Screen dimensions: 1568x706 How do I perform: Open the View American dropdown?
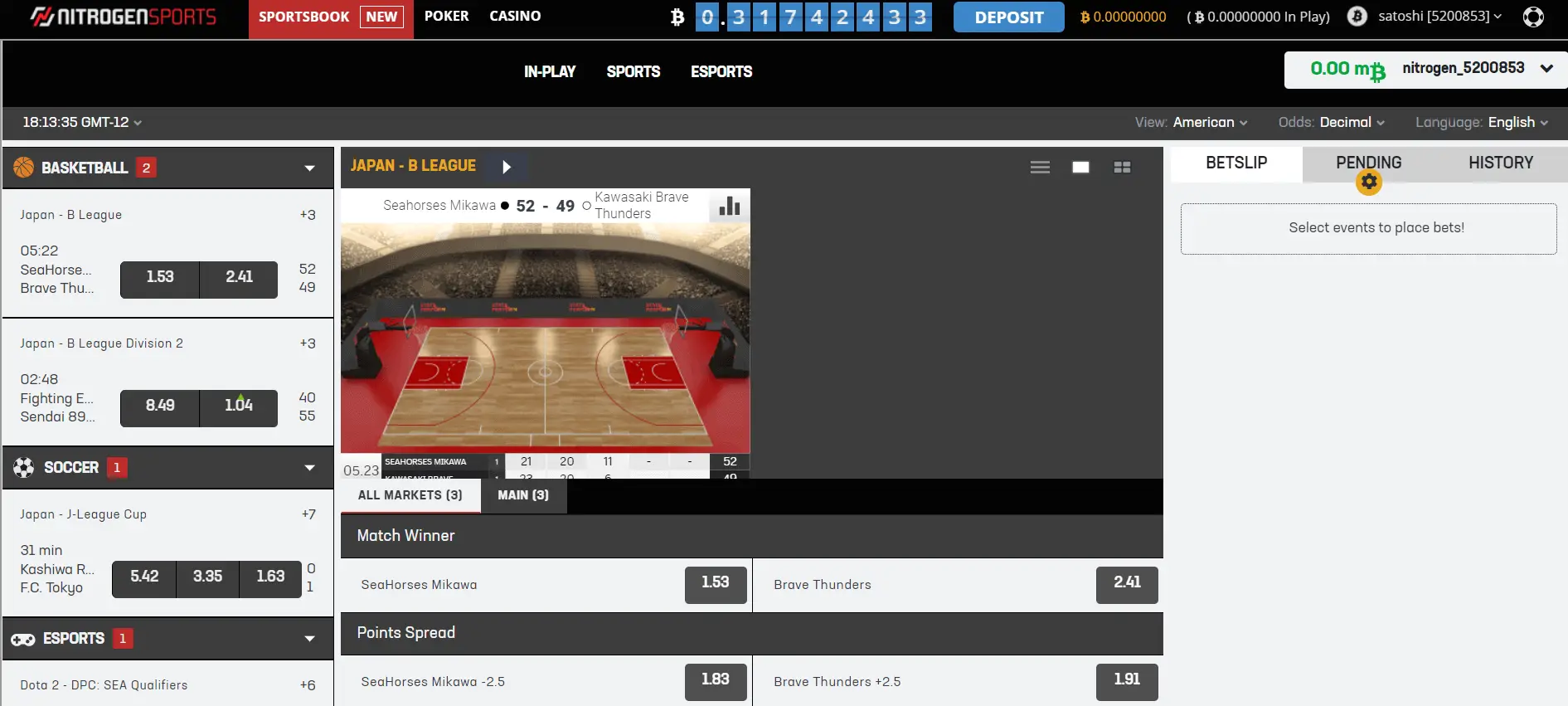1191,123
